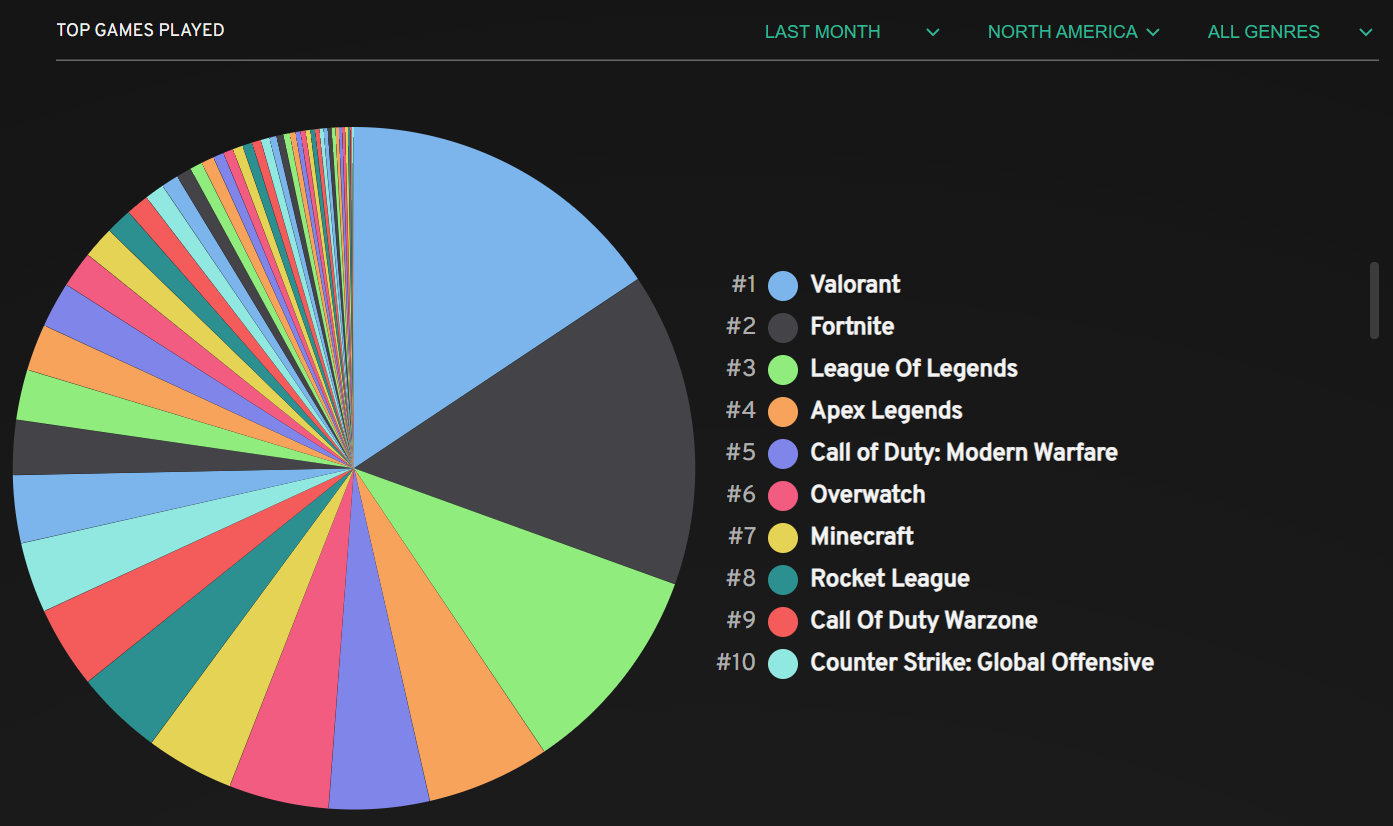Select the League Of Legends legend label
1393x826 pixels.
click(x=914, y=368)
